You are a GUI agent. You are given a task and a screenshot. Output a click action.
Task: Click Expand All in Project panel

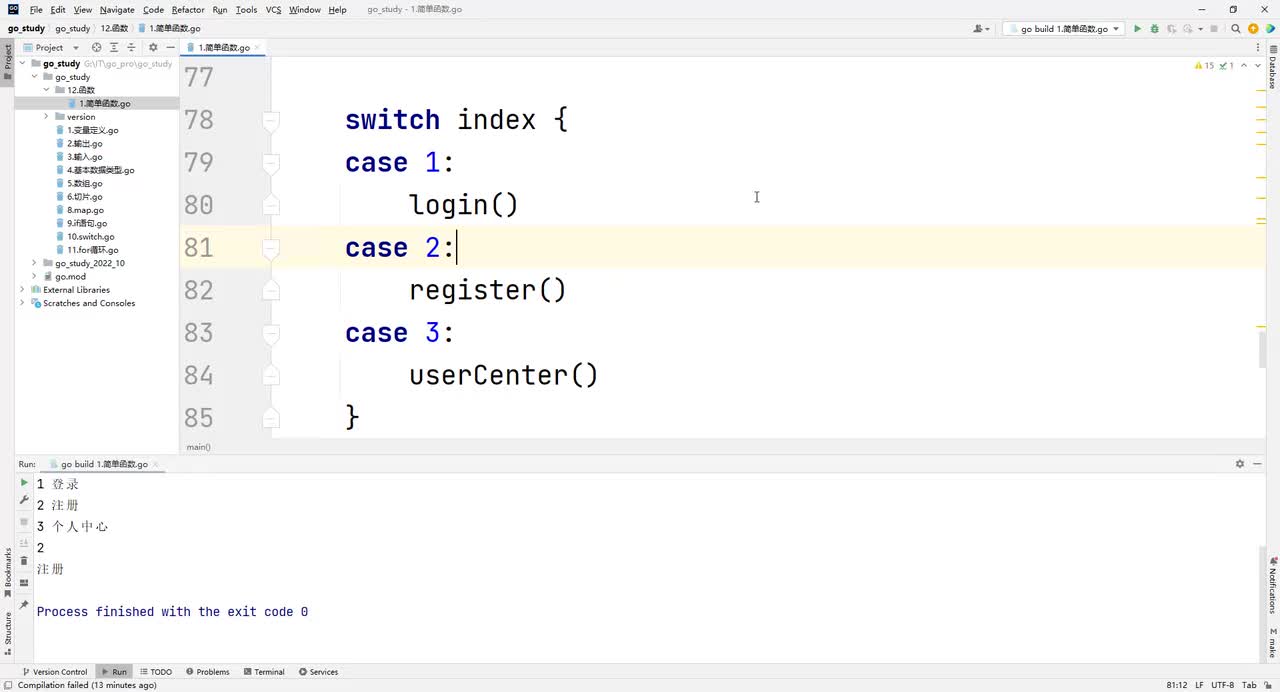click(114, 47)
